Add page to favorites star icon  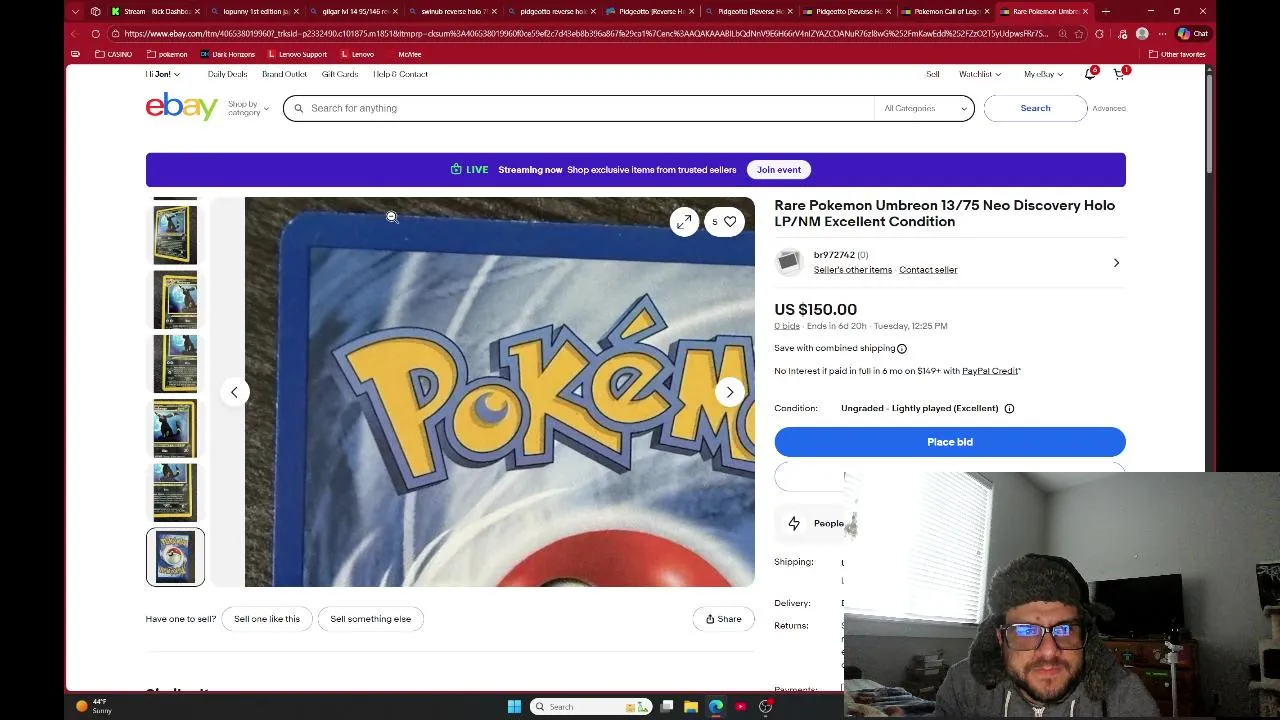pos(1078,34)
